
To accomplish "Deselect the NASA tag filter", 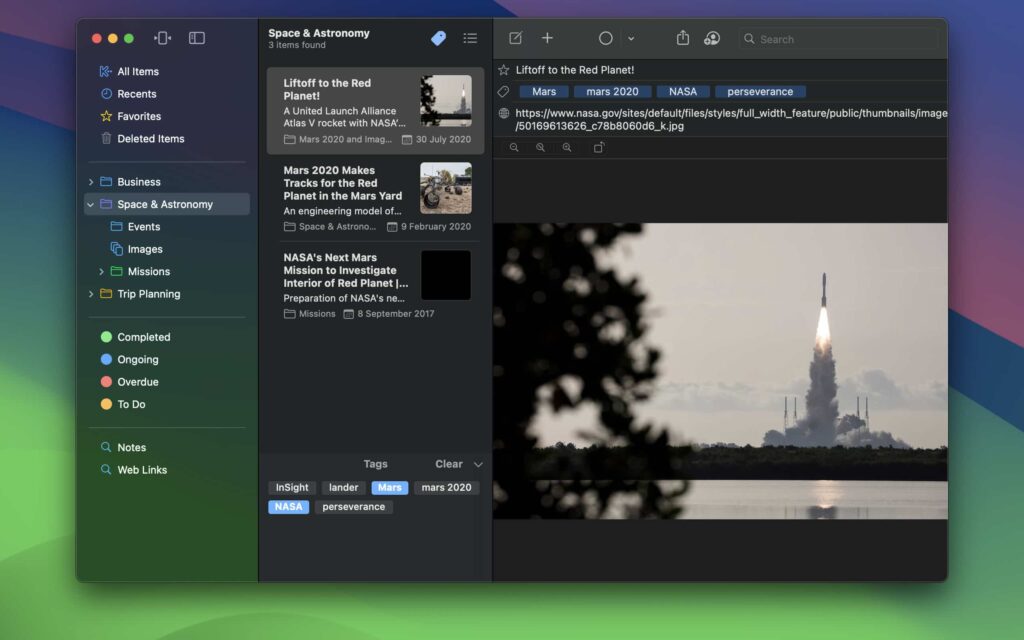I will tap(288, 507).
